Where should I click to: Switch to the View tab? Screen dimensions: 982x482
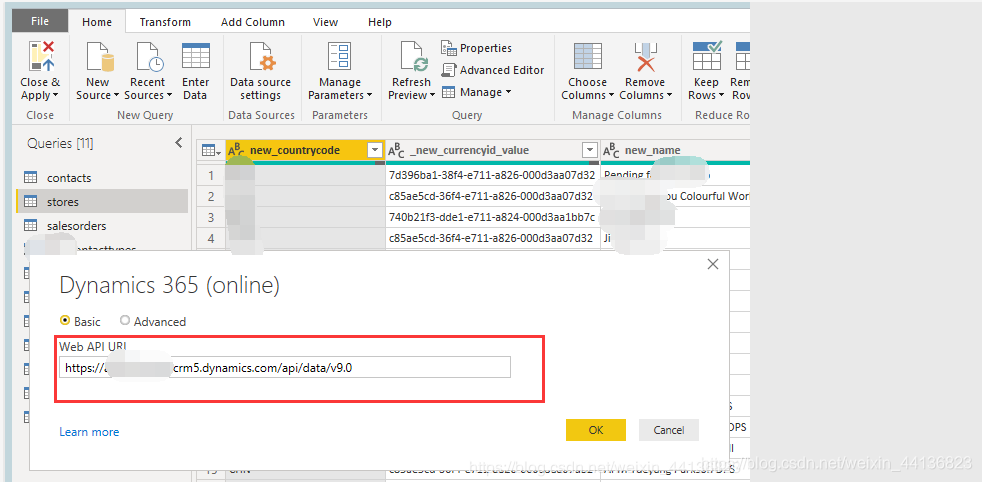pos(326,22)
